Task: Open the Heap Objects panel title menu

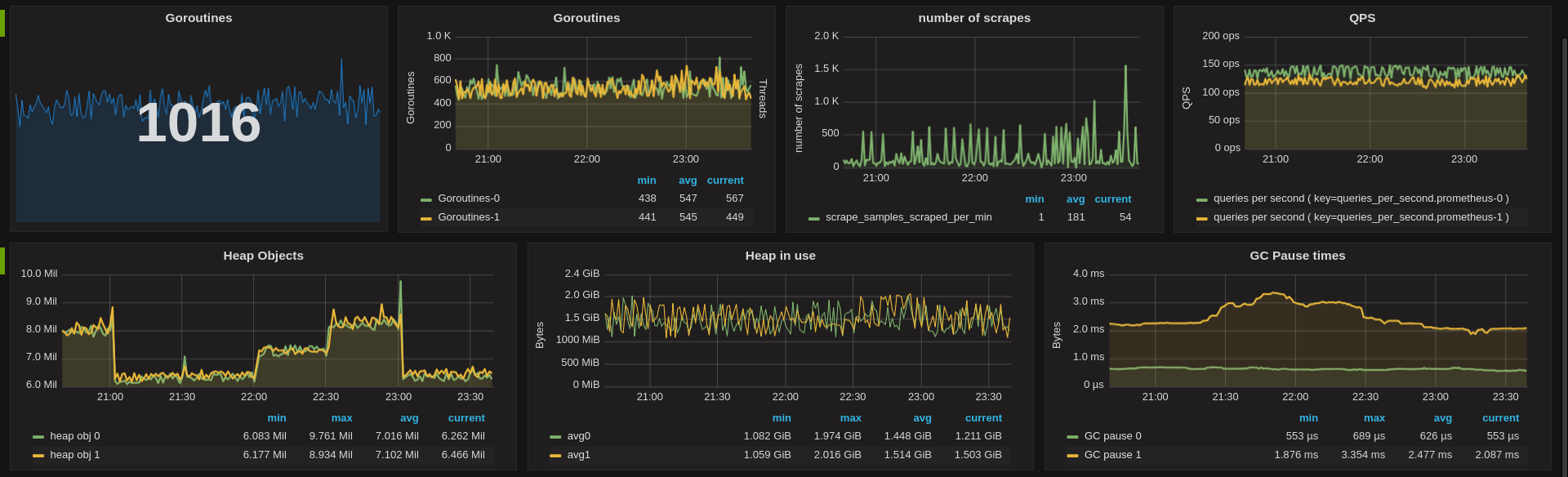Action: (x=263, y=256)
